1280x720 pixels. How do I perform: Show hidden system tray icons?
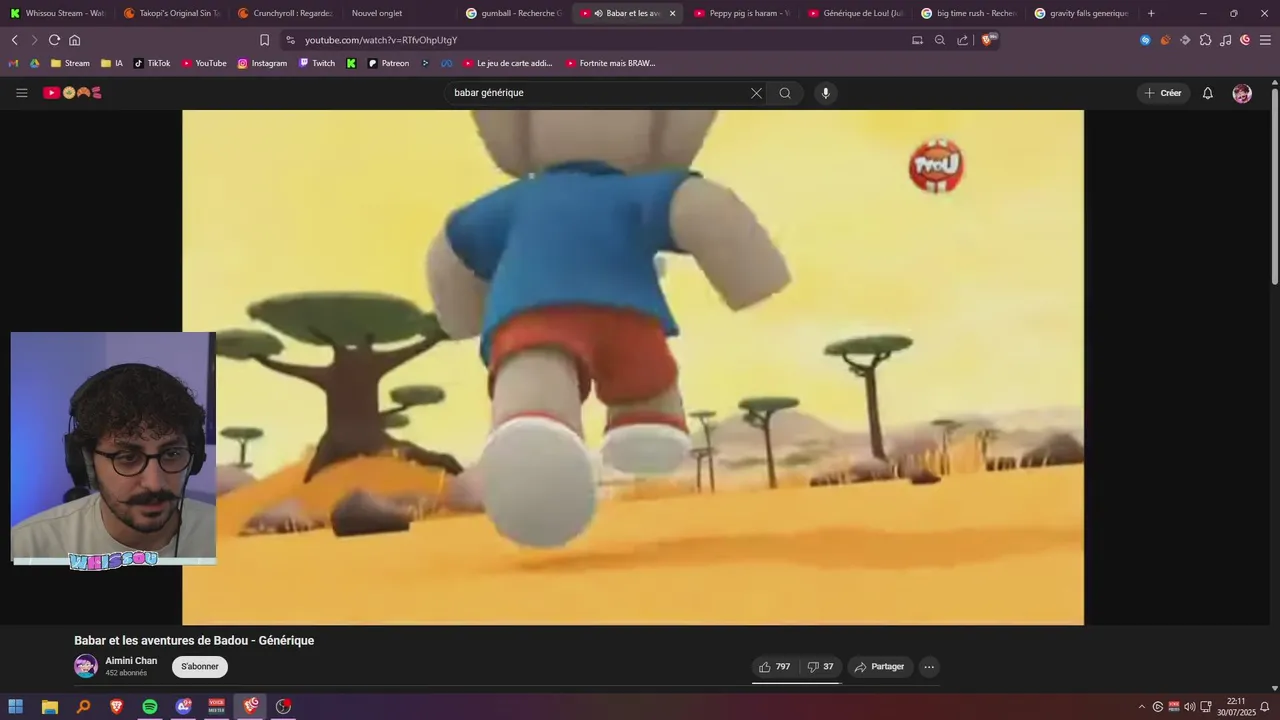click(1142, 707)
